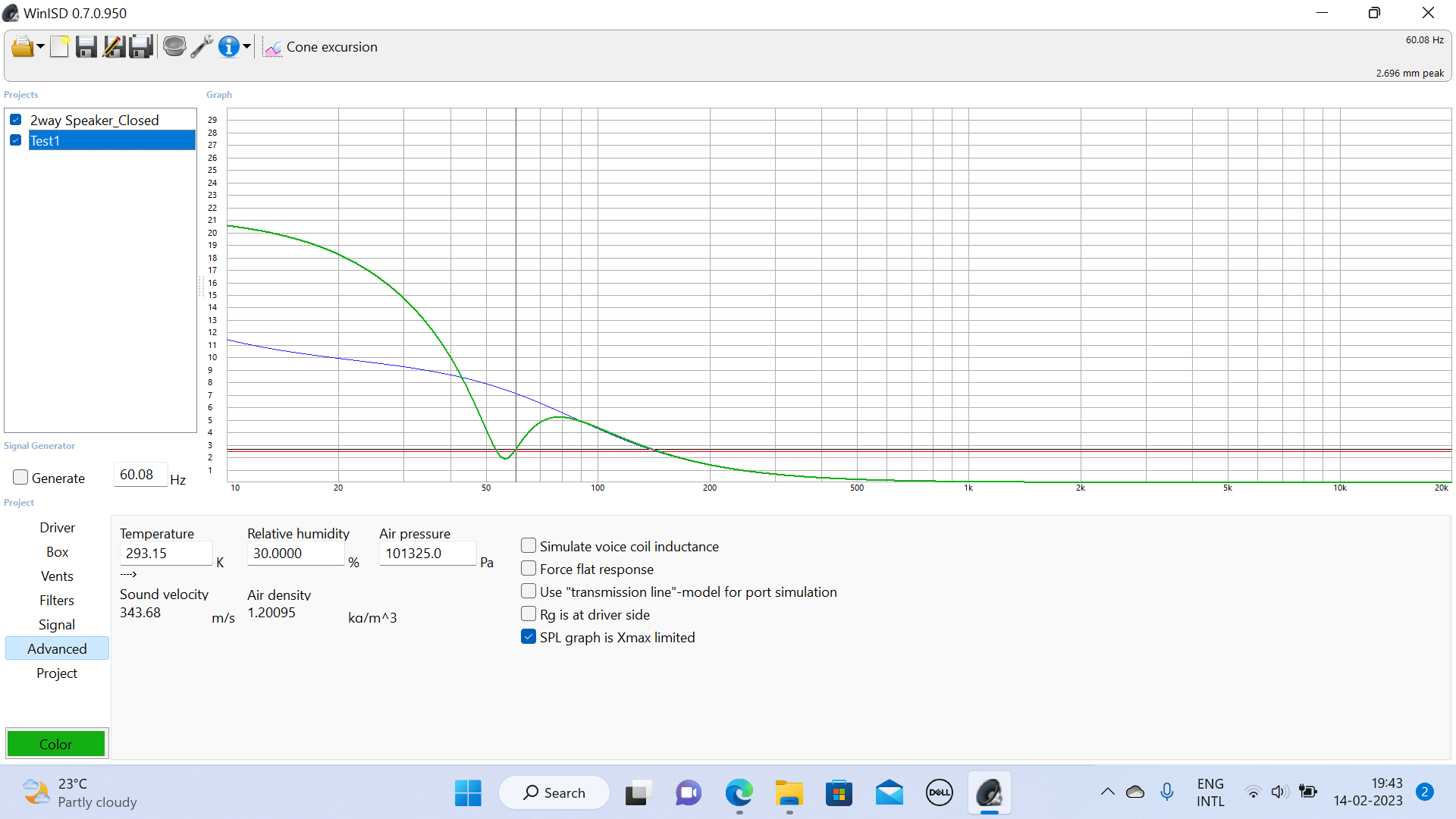Open Microsoft Store from the taskbar

click(x=839, y=793)
